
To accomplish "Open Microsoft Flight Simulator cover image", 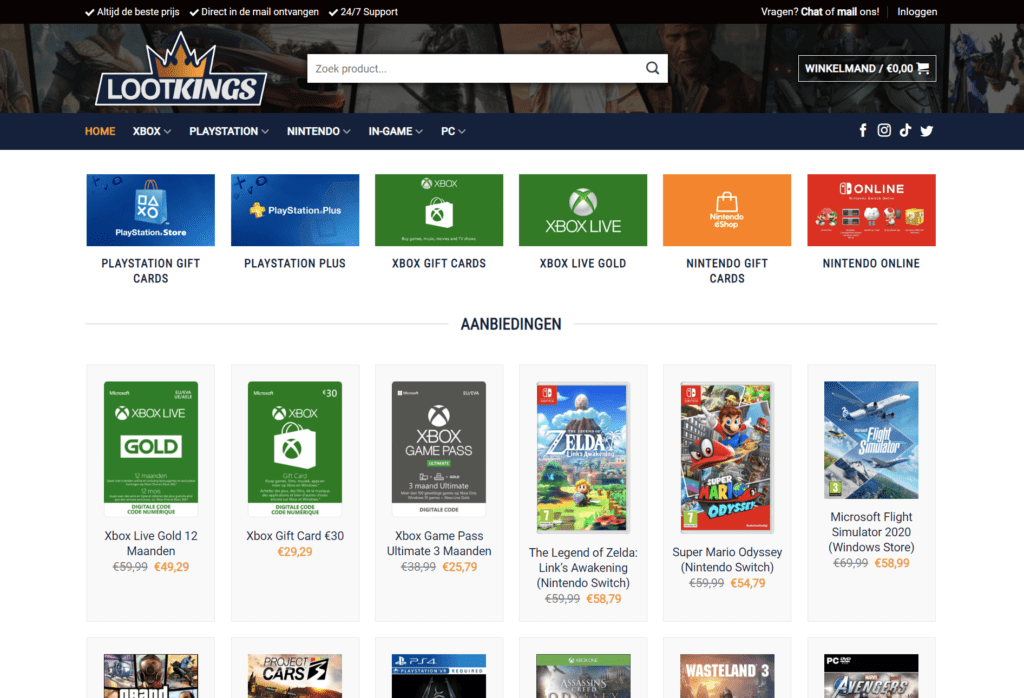I will click(871, 440).
